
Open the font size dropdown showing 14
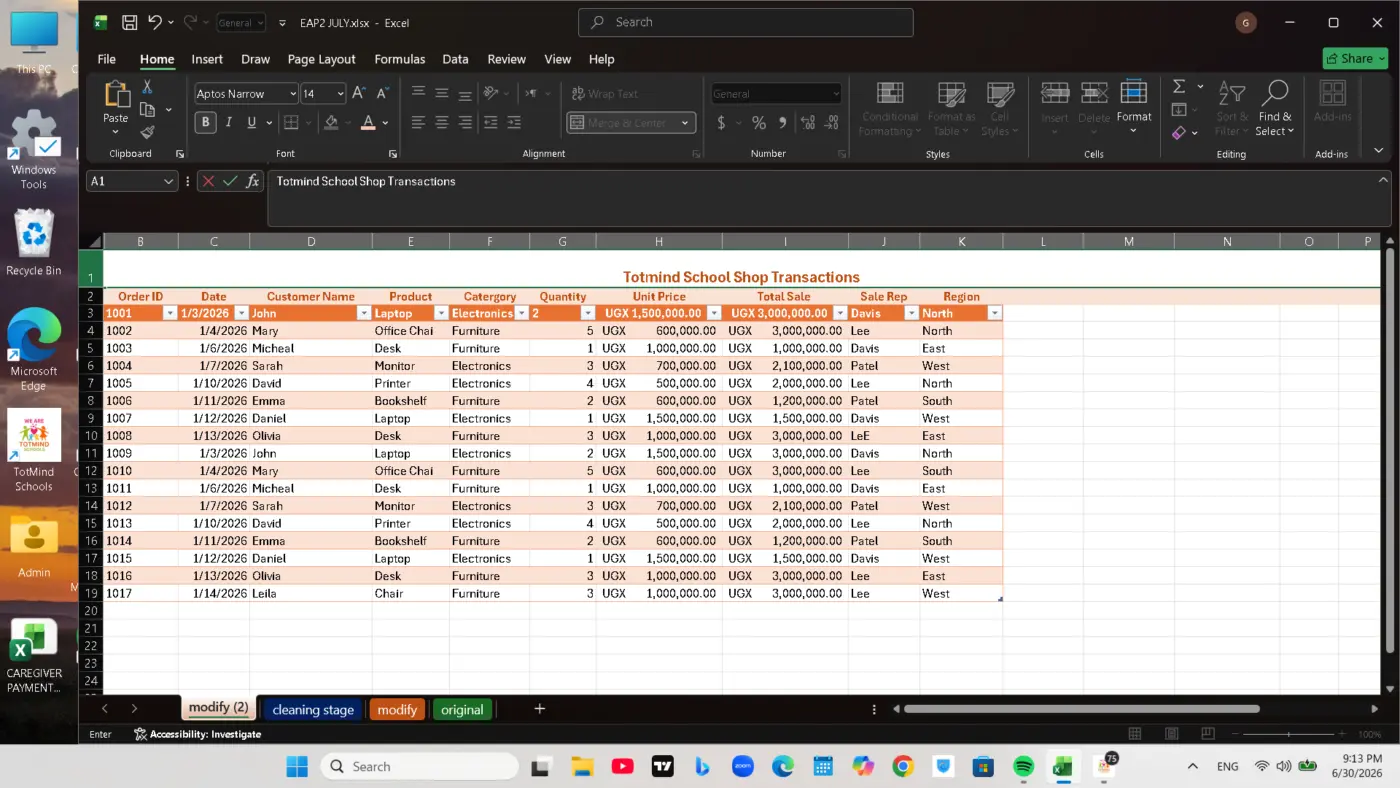pos(340,93)
